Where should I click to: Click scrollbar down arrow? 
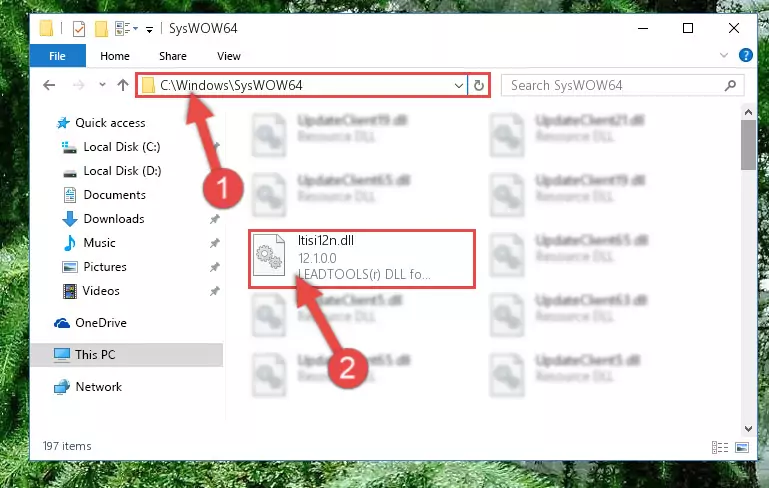[x=748, y=429]
